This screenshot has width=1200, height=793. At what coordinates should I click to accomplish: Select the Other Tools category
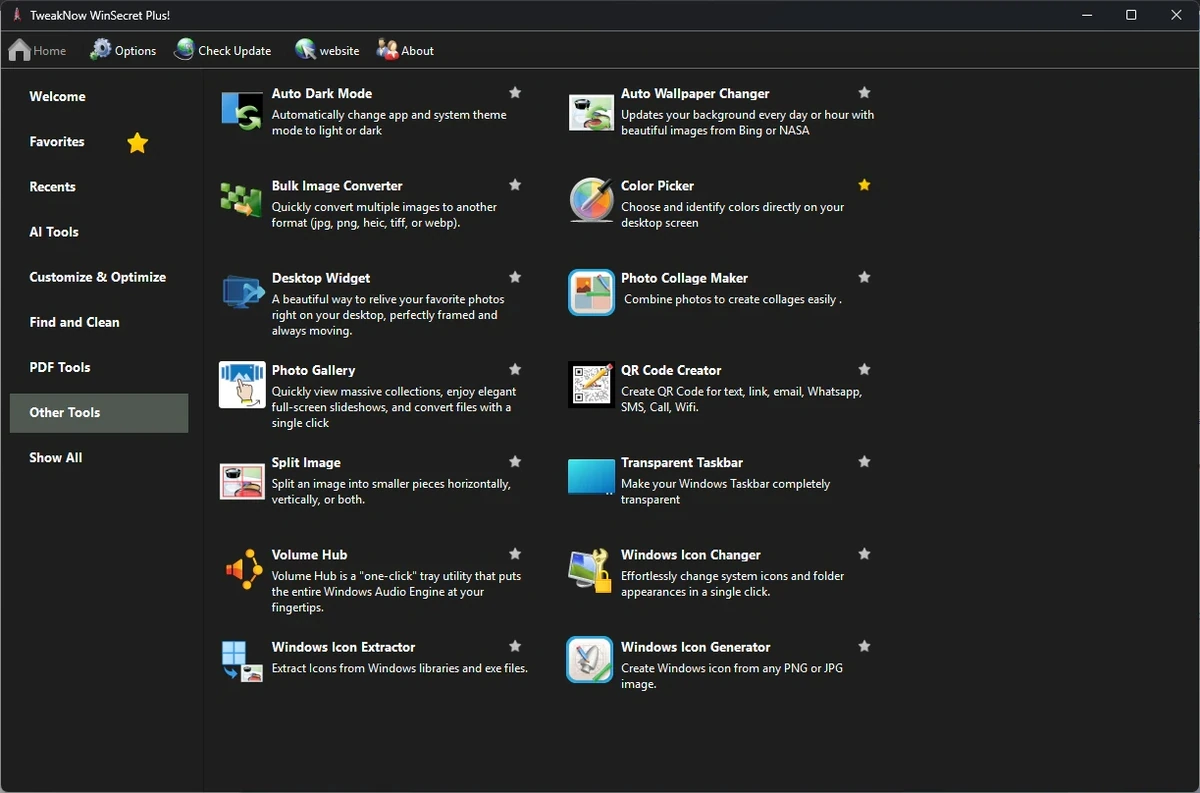(x=99, y=413)
